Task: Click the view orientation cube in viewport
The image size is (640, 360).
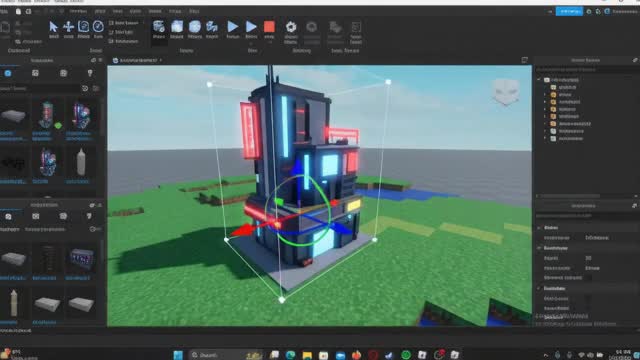Action: pos(506,91)
